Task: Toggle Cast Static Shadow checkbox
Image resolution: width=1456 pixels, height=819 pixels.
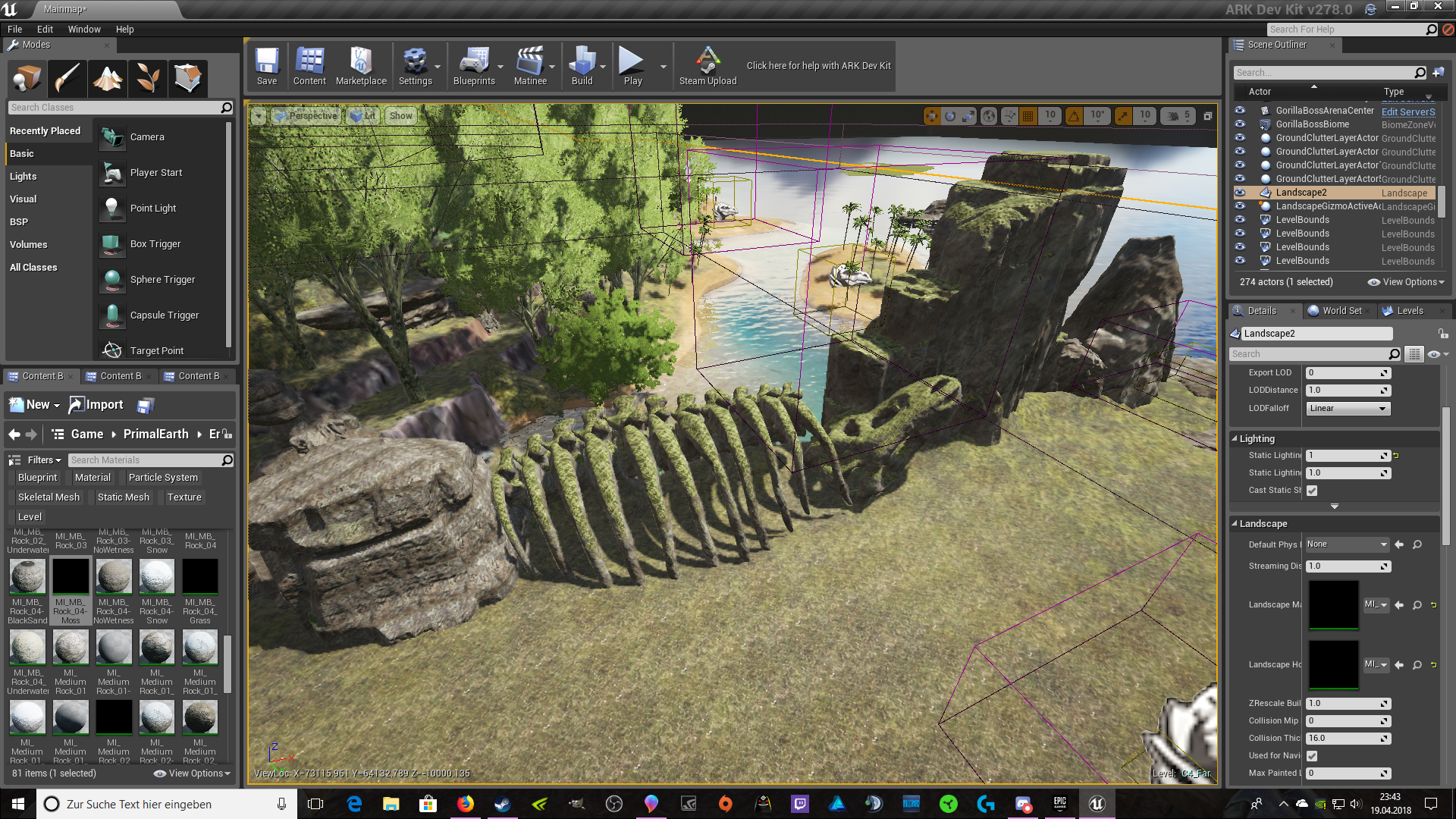Action: coord(1312,491)
